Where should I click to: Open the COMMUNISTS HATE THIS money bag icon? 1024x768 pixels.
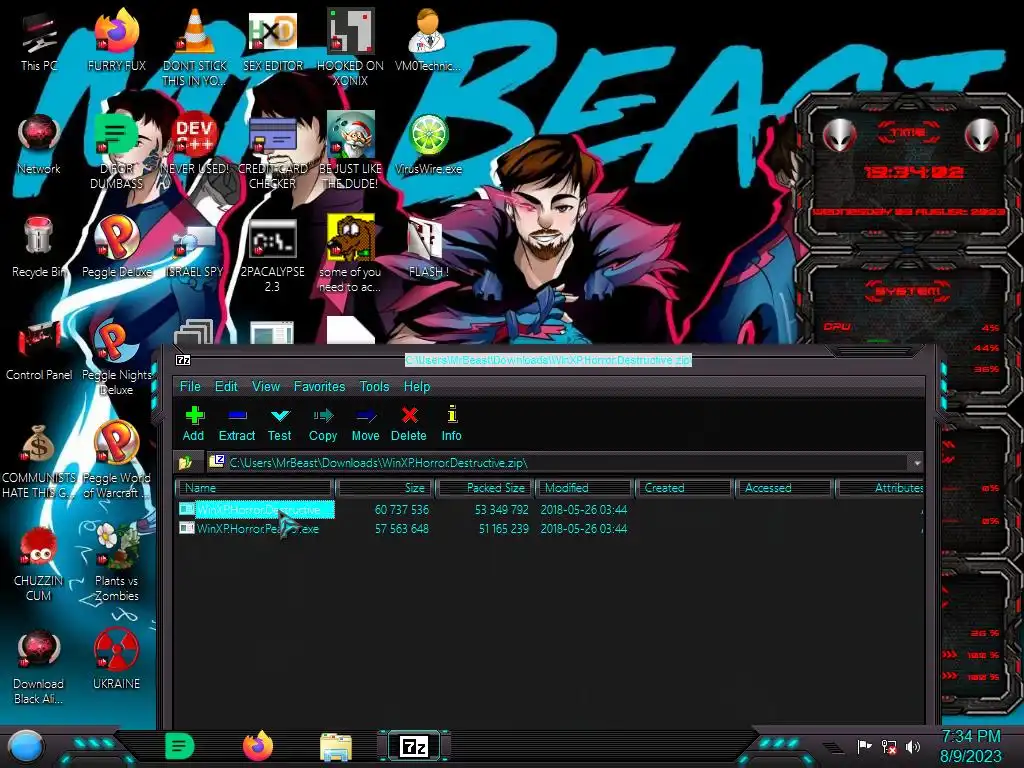tap(39, 461)
